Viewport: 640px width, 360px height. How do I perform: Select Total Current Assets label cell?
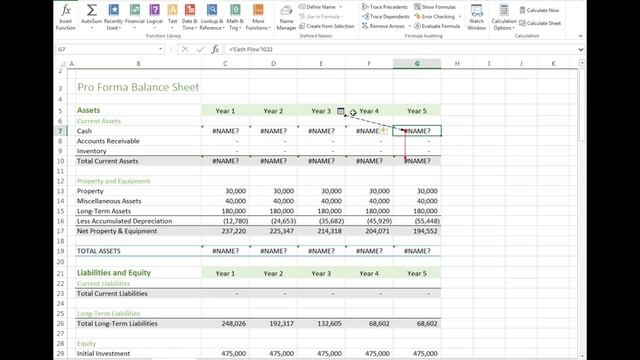[138, 161]
